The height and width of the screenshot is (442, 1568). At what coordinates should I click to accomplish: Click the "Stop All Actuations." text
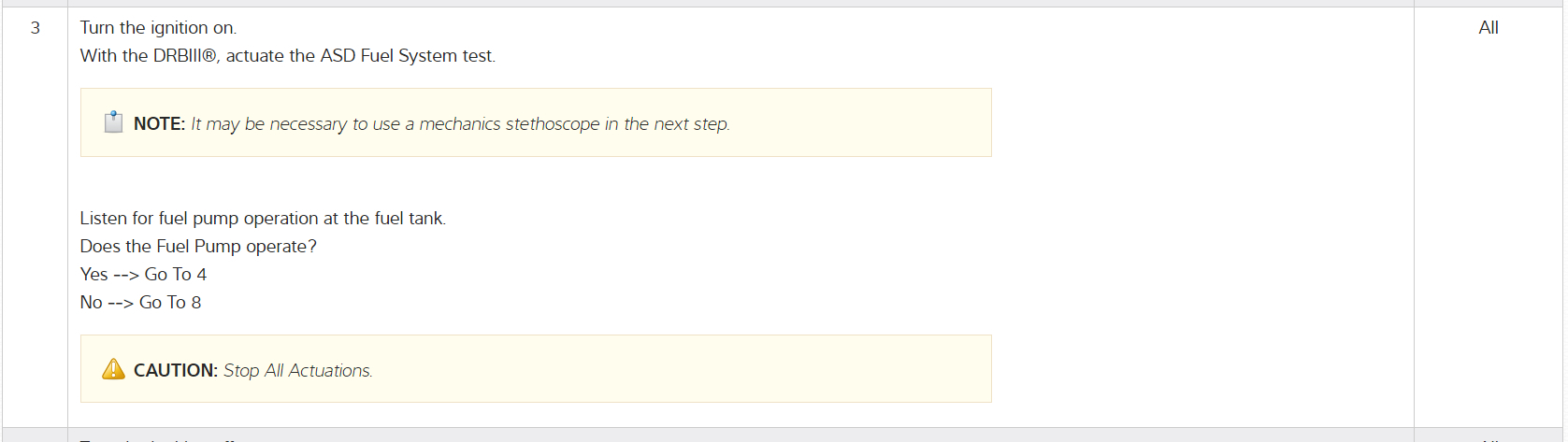(297, 370)
